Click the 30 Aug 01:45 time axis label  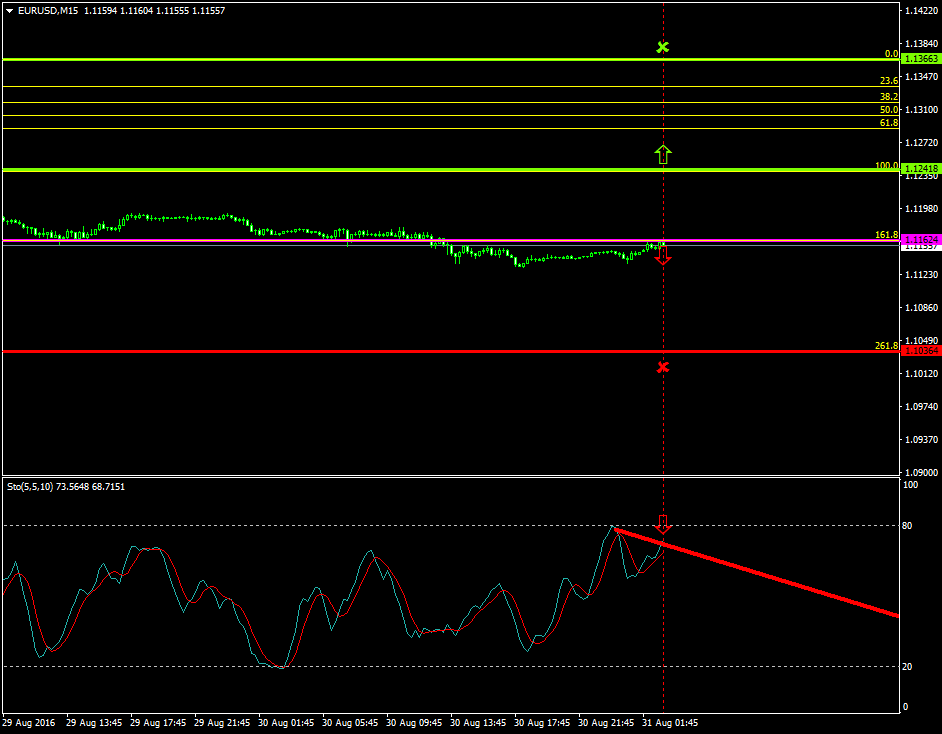coord(286,722)
